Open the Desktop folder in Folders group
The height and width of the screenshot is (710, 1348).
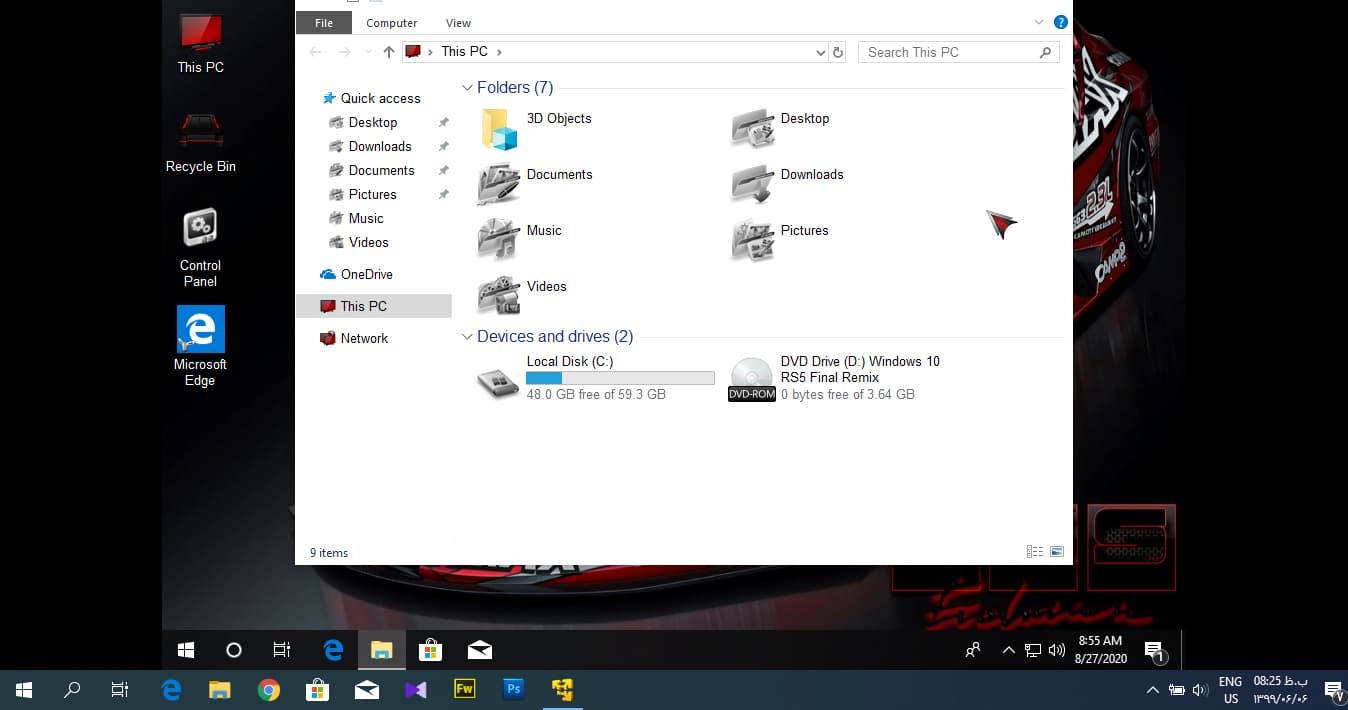pos(753,129)
